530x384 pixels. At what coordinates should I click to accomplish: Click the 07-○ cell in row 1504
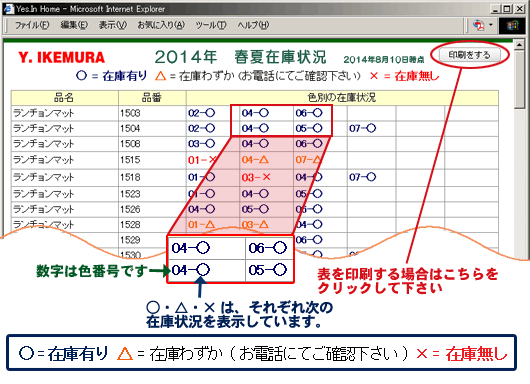363,128
